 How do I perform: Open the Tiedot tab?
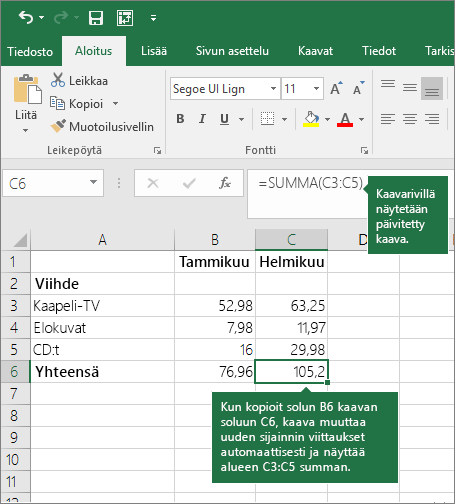tap(379, 51)
